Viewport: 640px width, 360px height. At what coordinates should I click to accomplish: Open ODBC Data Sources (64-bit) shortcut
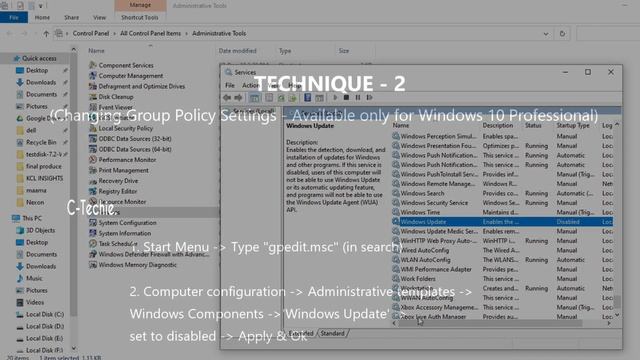pyautogui.click(x=130, y=149)
